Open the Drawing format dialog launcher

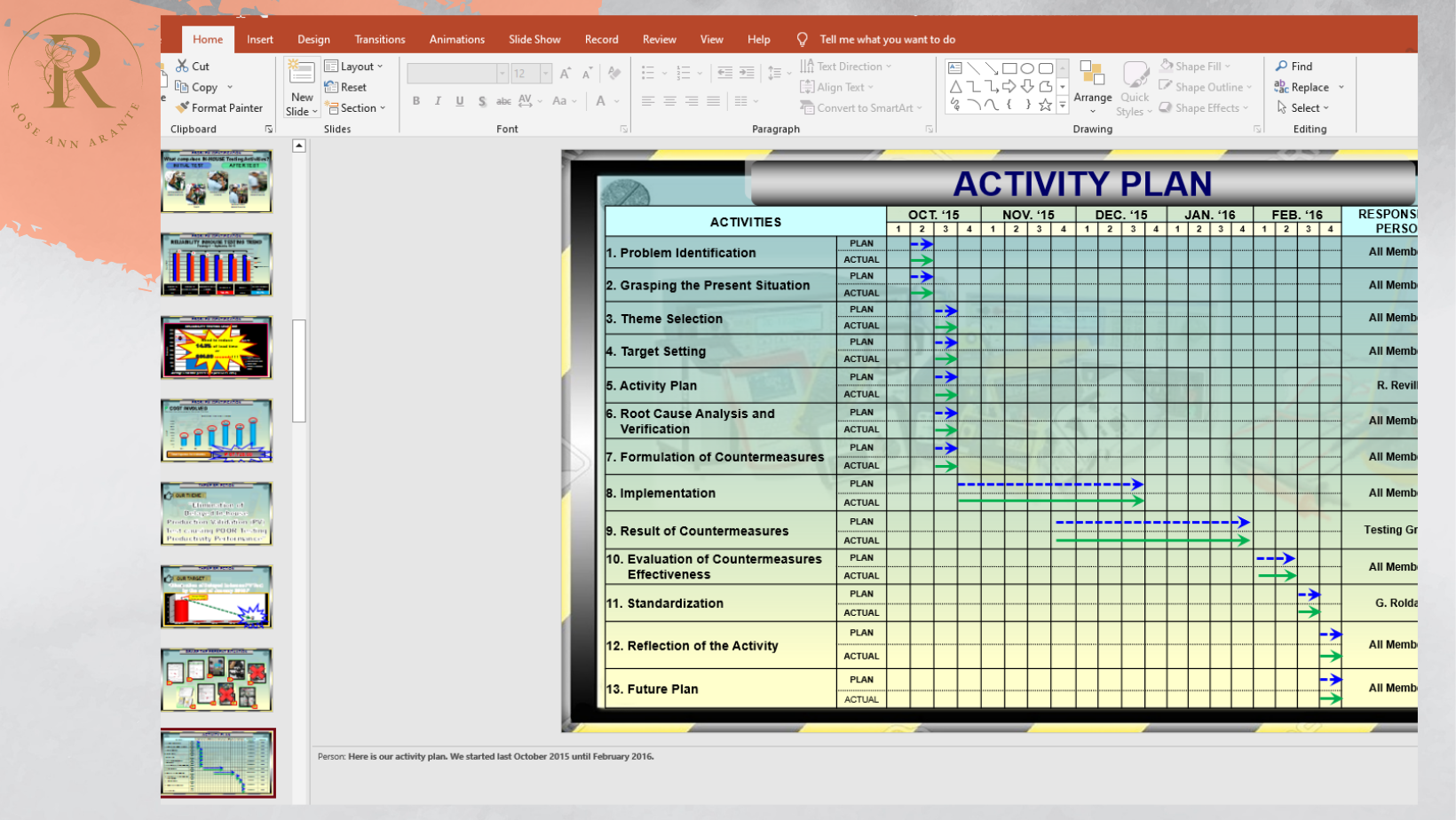tap(1257, 130)
